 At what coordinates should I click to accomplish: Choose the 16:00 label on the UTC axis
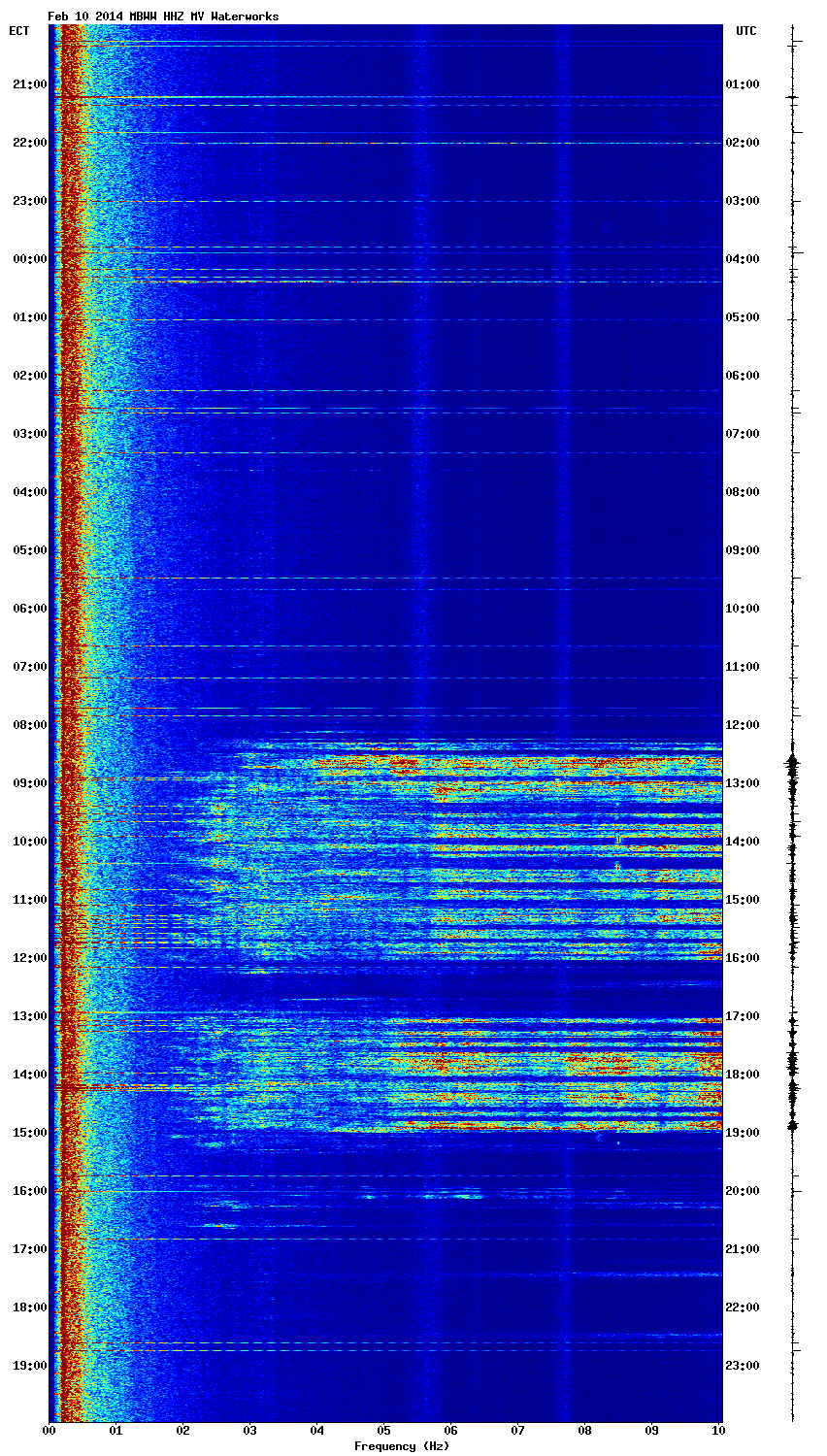[x=743, y=958]
